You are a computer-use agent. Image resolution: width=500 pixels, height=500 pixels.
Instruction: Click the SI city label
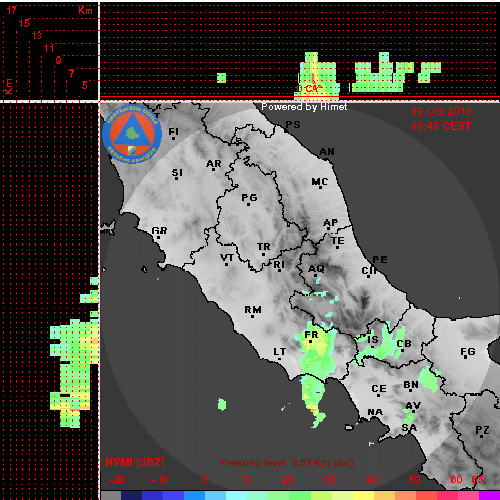click(x=177, y=173)
